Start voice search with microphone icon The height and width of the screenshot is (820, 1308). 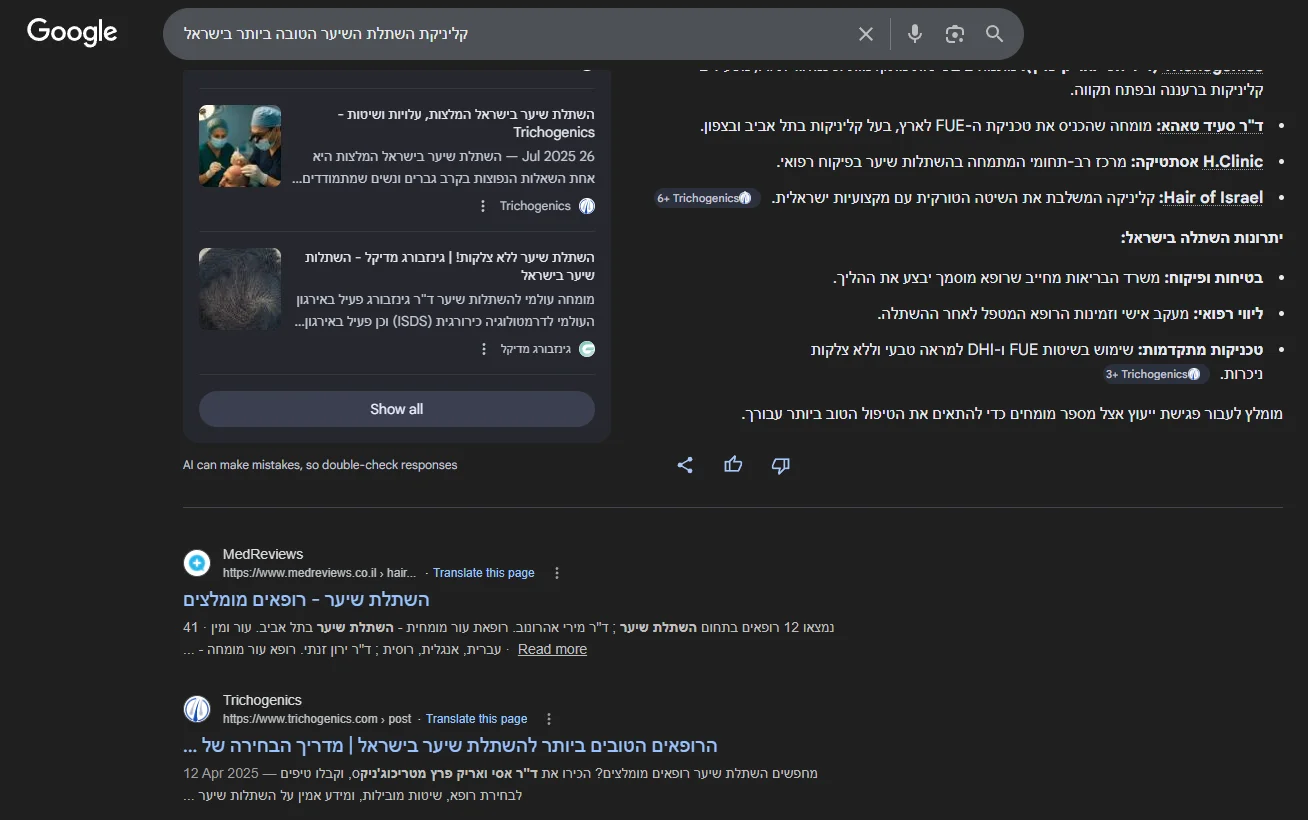pos(915,34)
